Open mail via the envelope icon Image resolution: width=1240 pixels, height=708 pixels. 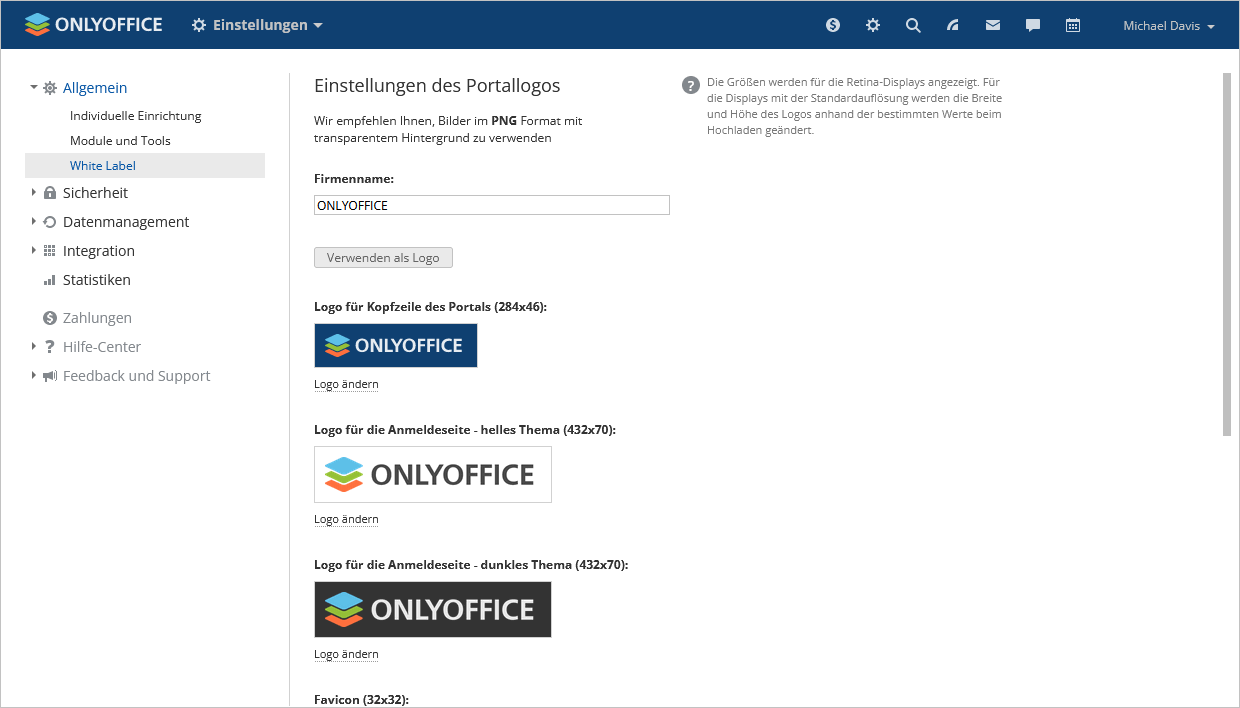pos(993,25)
